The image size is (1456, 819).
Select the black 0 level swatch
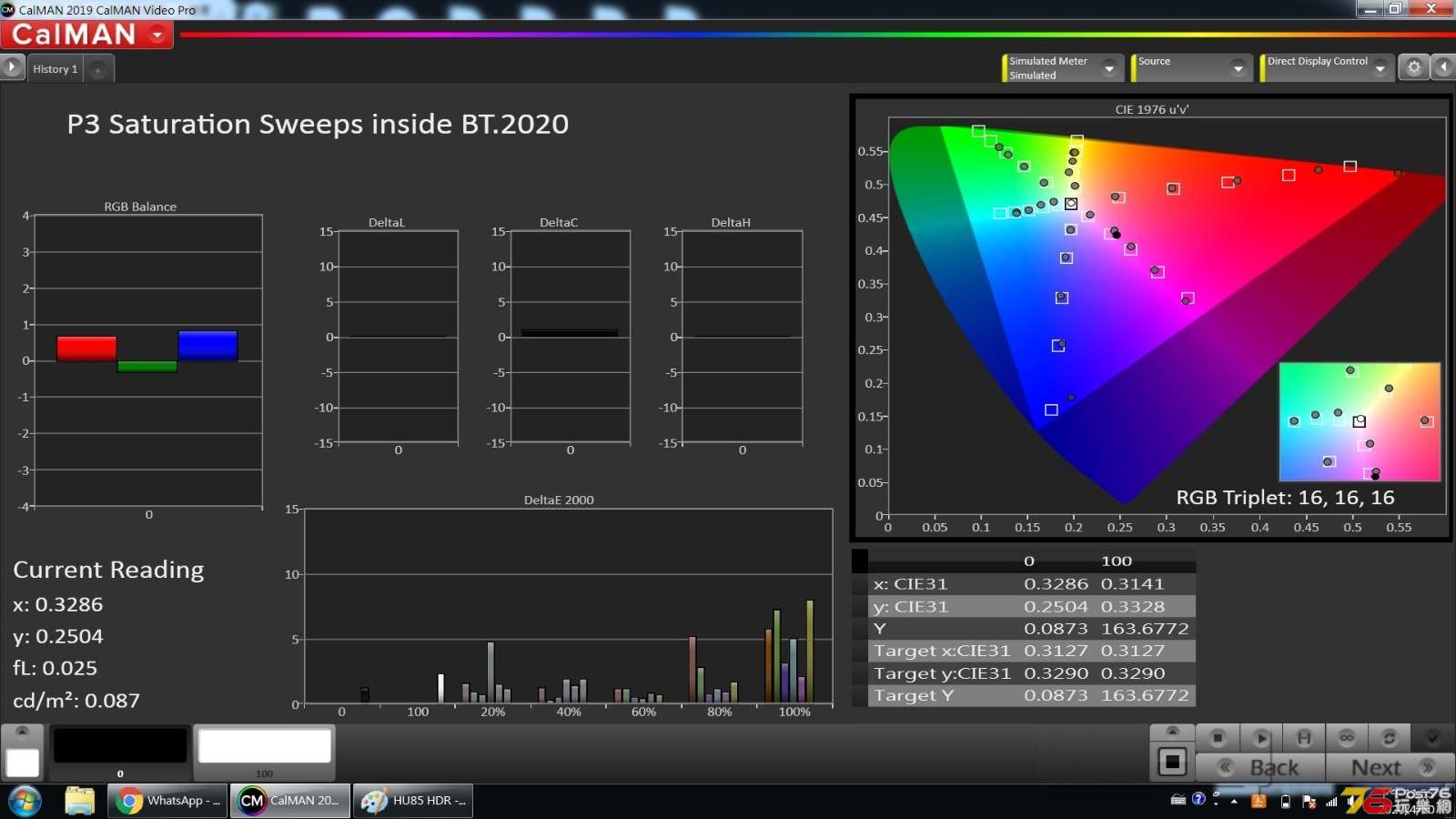click(120, 753)
